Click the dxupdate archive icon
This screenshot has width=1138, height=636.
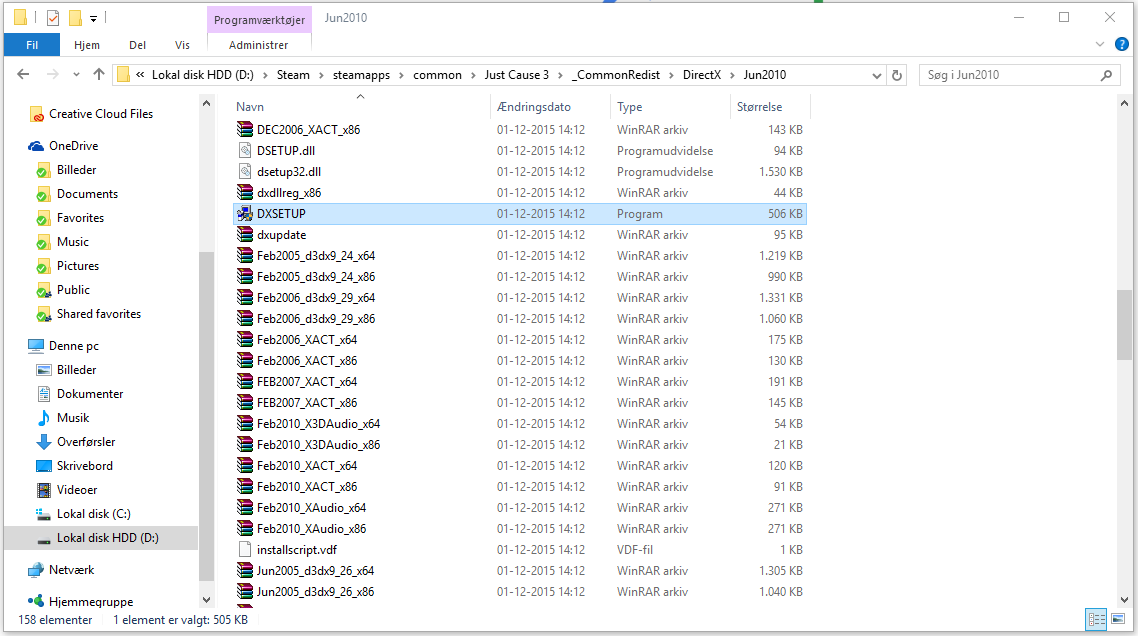(245, 235)
